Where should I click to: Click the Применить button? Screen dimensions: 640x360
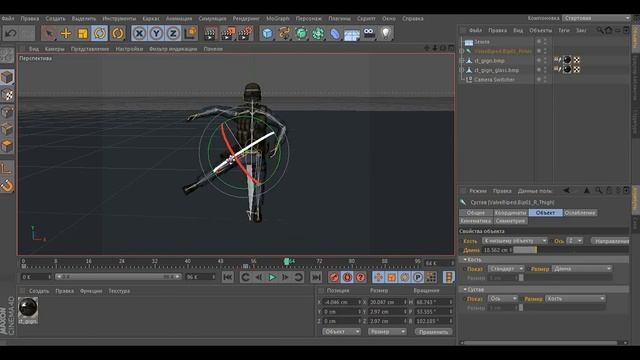[x=433, y=332]
